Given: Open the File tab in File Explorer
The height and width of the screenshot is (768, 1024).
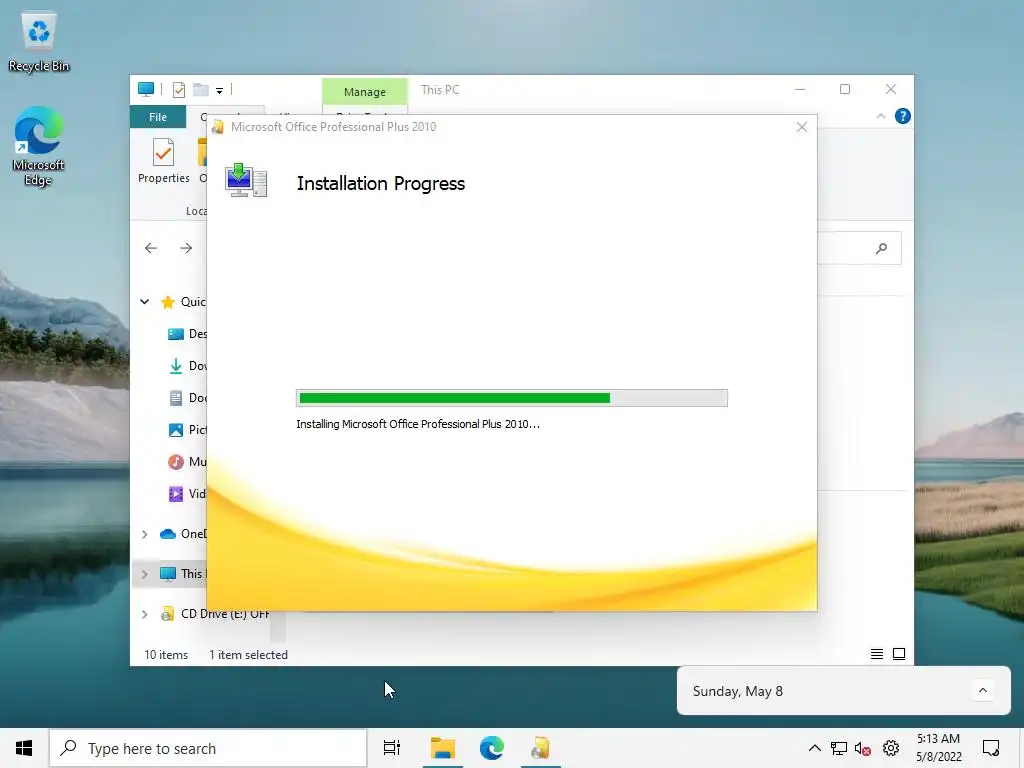Looking at the screenshot, I should (x=157, y=117).
